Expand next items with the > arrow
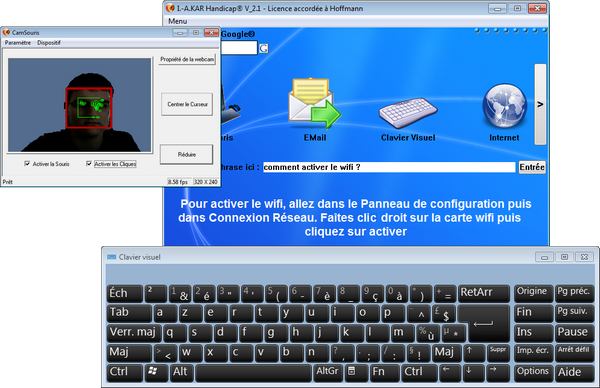Image resolution: width=600 pixels, height=388 pixels. coord(540,104)
